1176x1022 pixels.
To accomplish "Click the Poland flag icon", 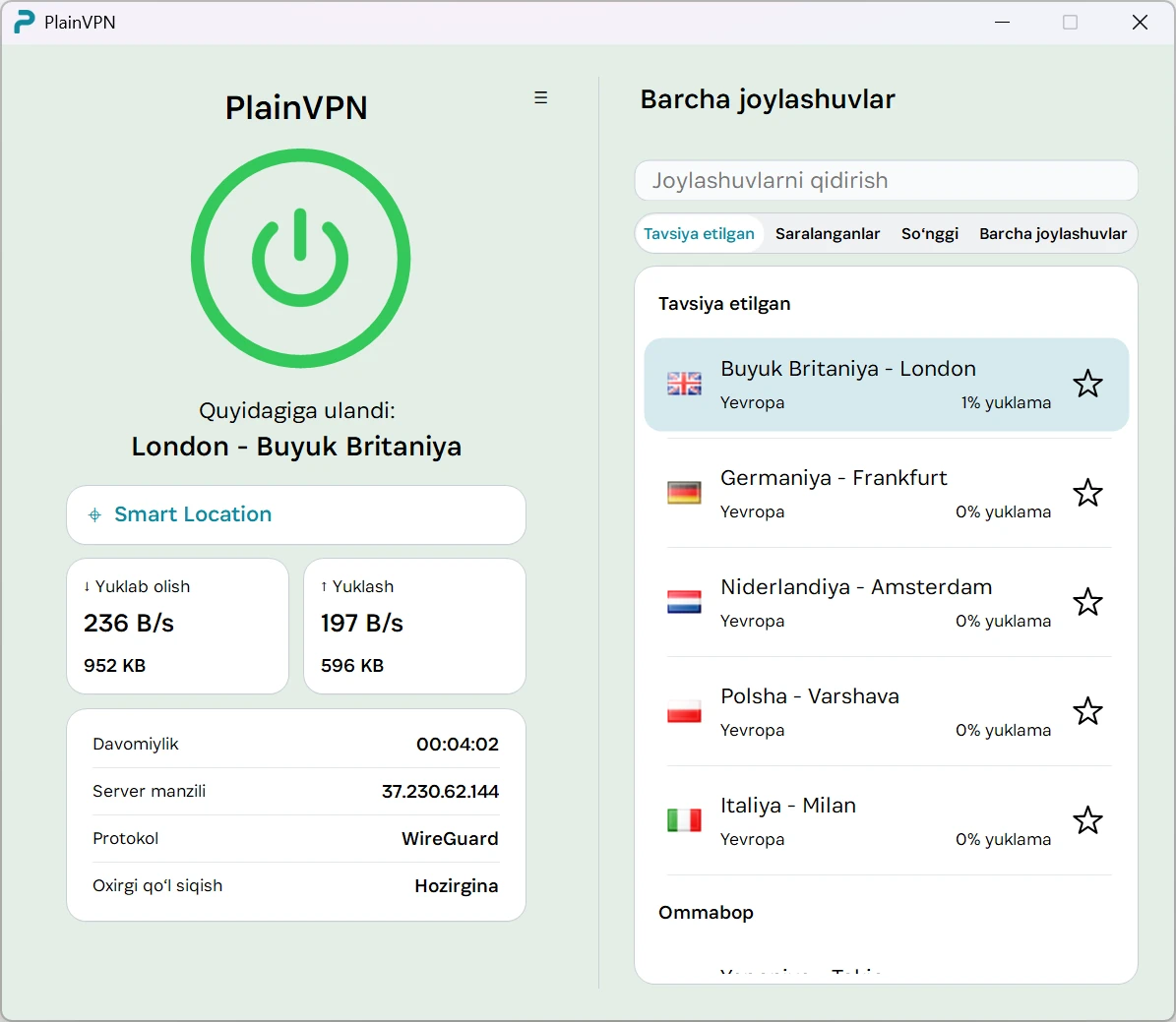I will coord(684,711).
